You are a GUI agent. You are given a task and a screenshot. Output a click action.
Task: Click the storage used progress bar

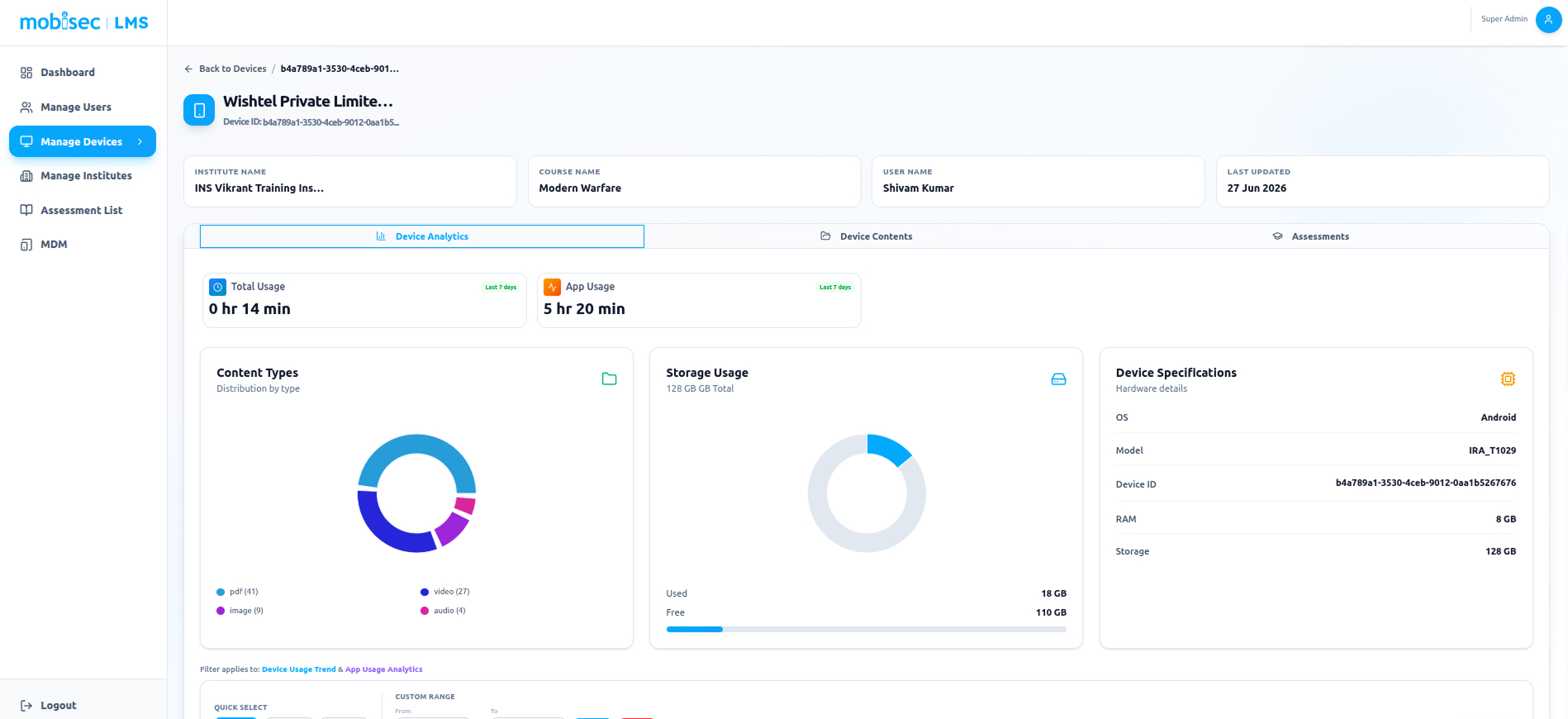[867, 630]
